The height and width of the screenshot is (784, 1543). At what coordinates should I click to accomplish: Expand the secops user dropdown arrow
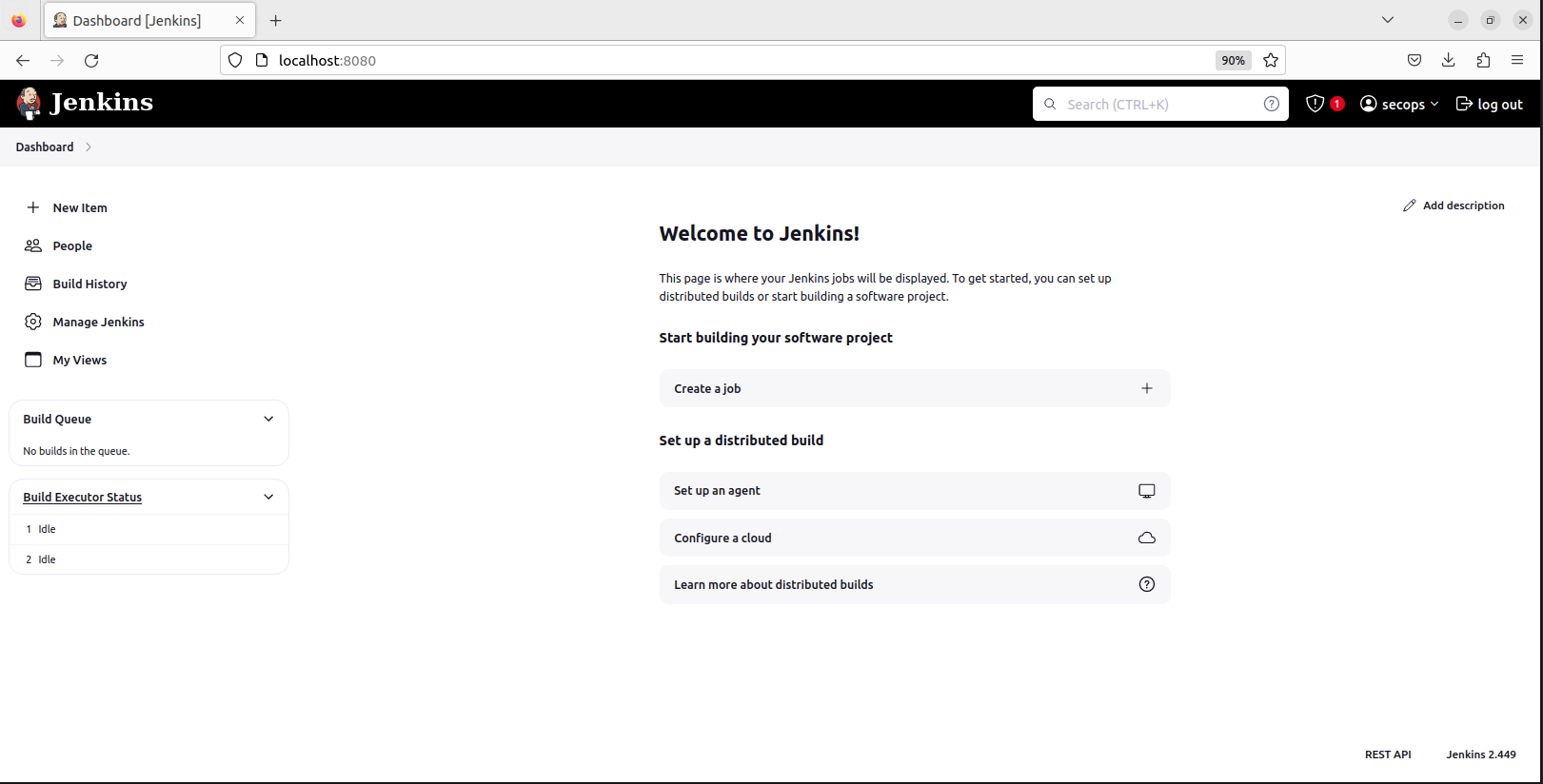tap(1434, 104)
